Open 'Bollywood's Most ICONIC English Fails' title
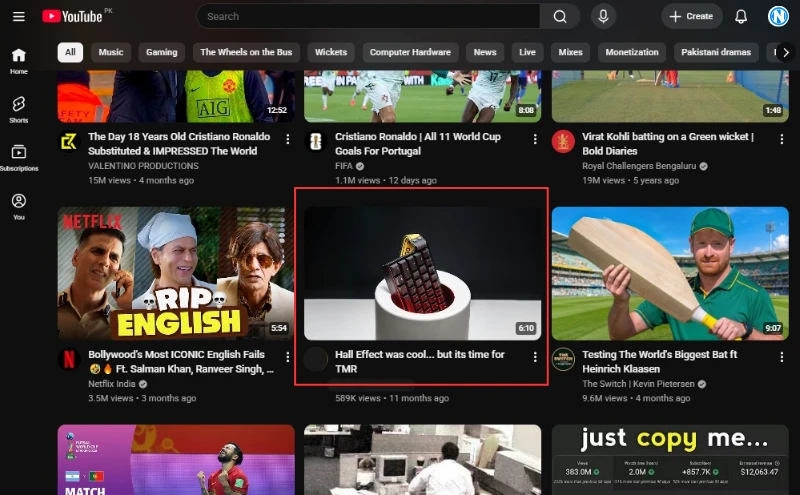 [181, 361]
